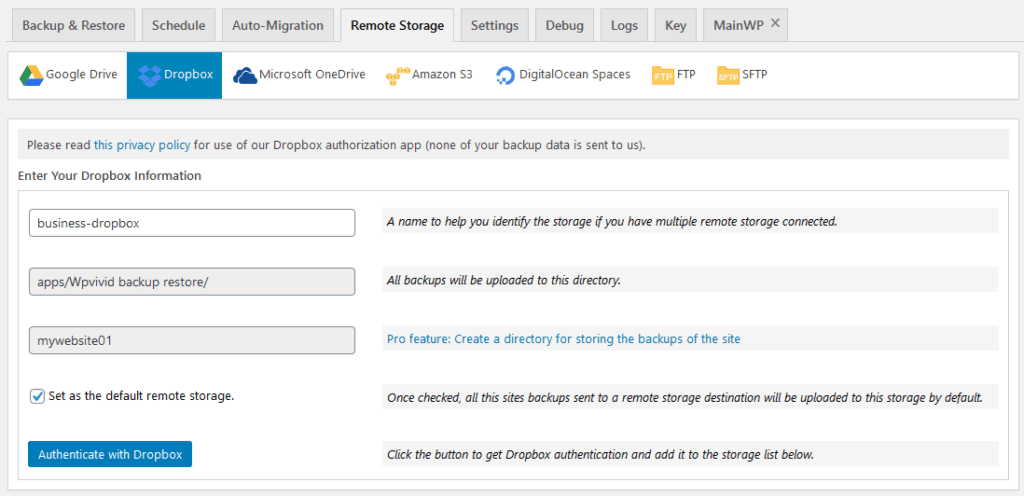Click the Enter Your Dropbox Information heading

point(110,176)
